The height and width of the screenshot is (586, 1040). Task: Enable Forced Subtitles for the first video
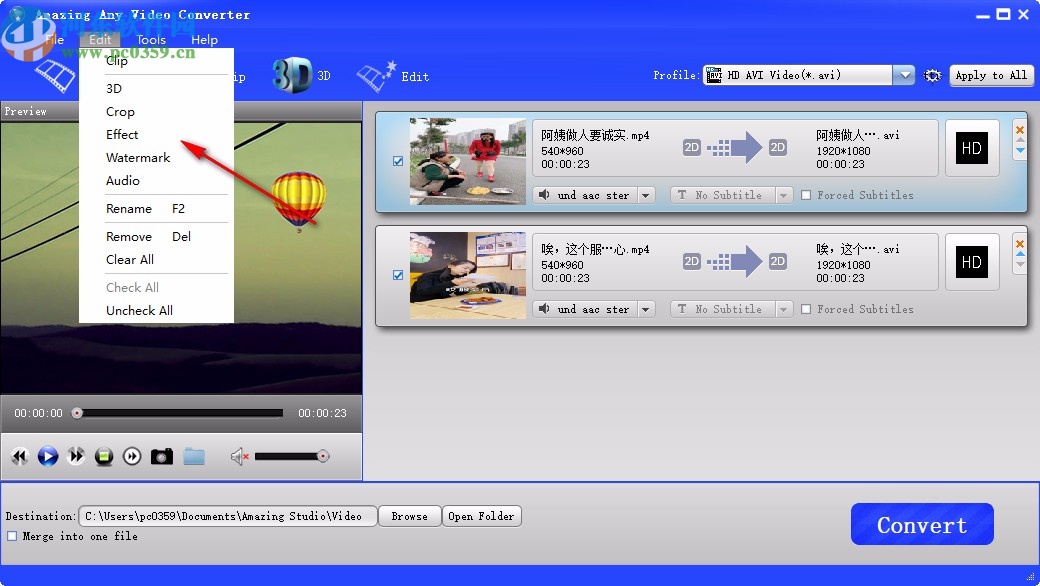(808, 195)
